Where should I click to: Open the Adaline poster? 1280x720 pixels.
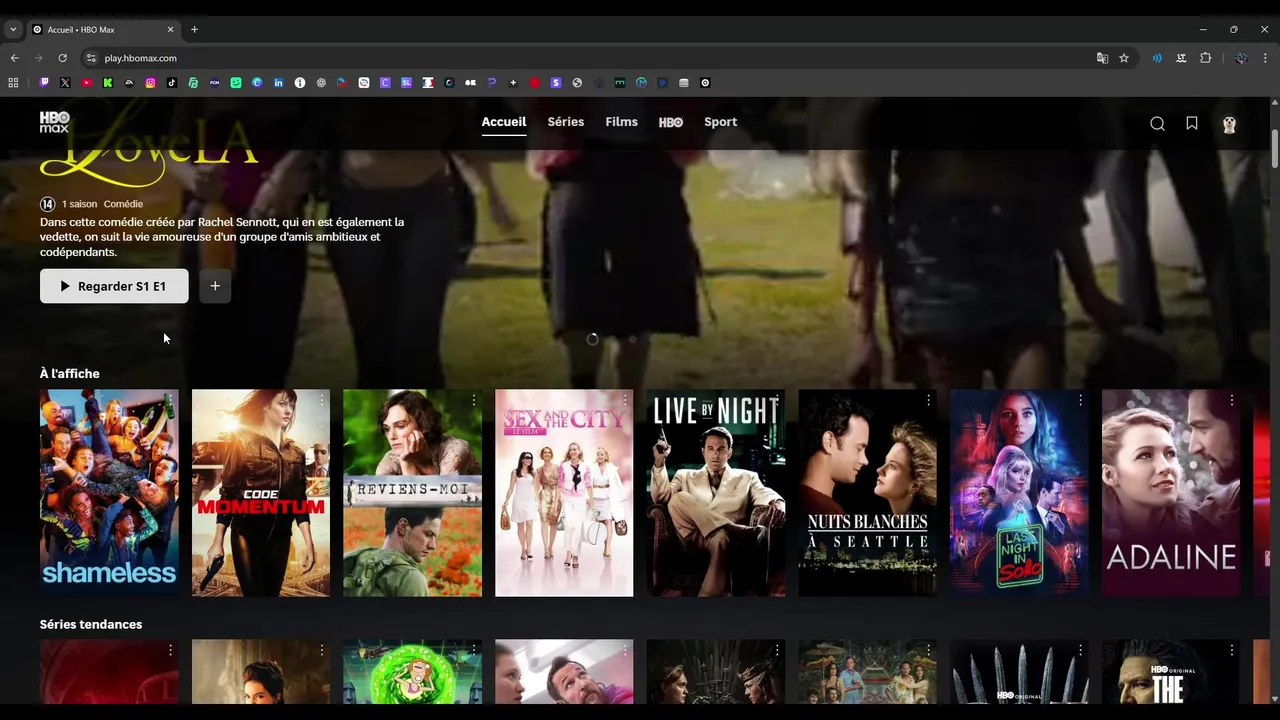[1171, 493]
